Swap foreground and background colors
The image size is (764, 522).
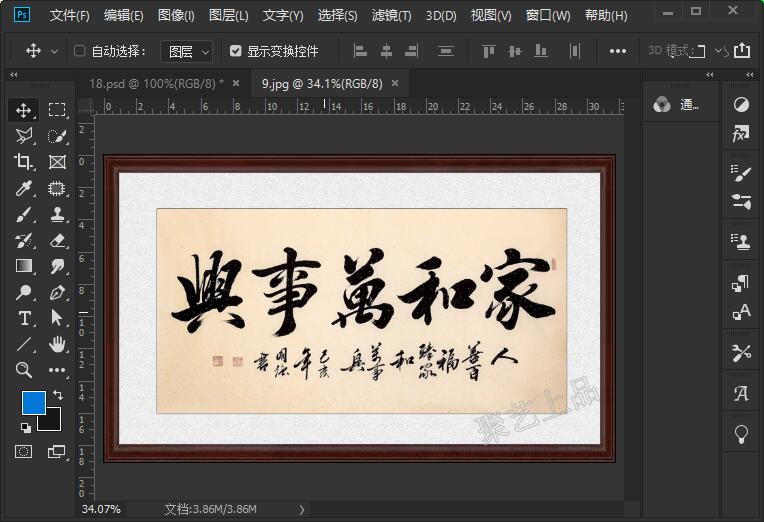(x=58, y=394)
